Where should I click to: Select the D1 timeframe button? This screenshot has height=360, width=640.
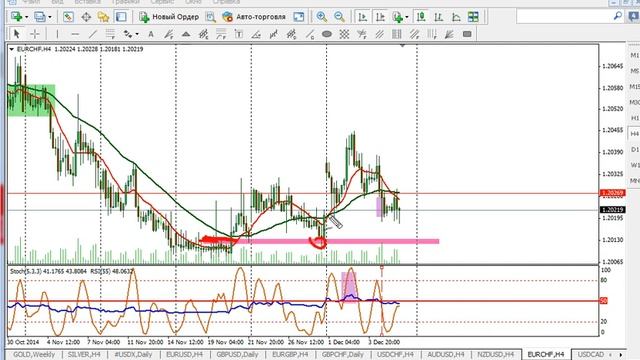(634, 149)
